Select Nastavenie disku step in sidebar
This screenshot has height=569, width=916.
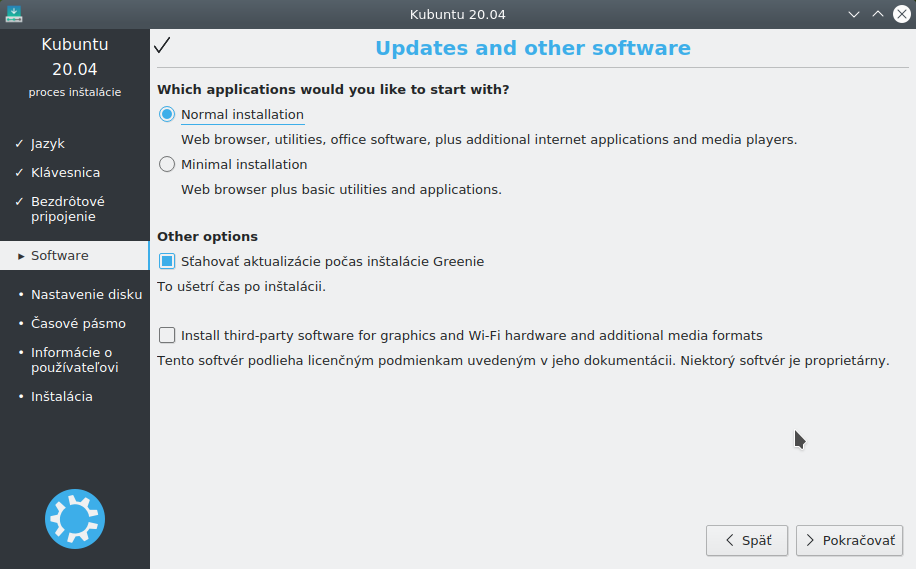click(86, 294)
